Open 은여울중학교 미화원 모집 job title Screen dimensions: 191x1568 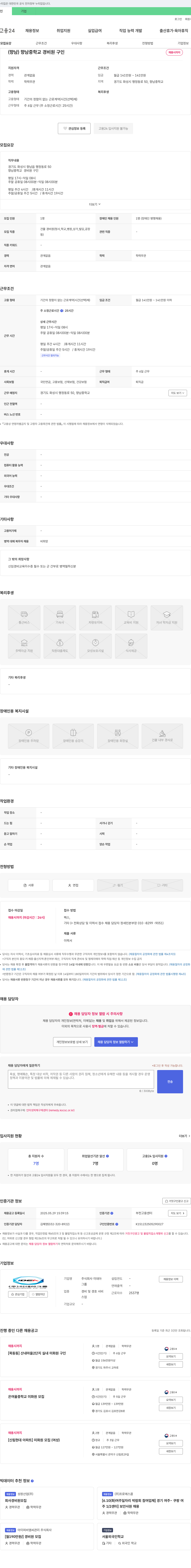pyautogui.click(x=26, y=1396)
